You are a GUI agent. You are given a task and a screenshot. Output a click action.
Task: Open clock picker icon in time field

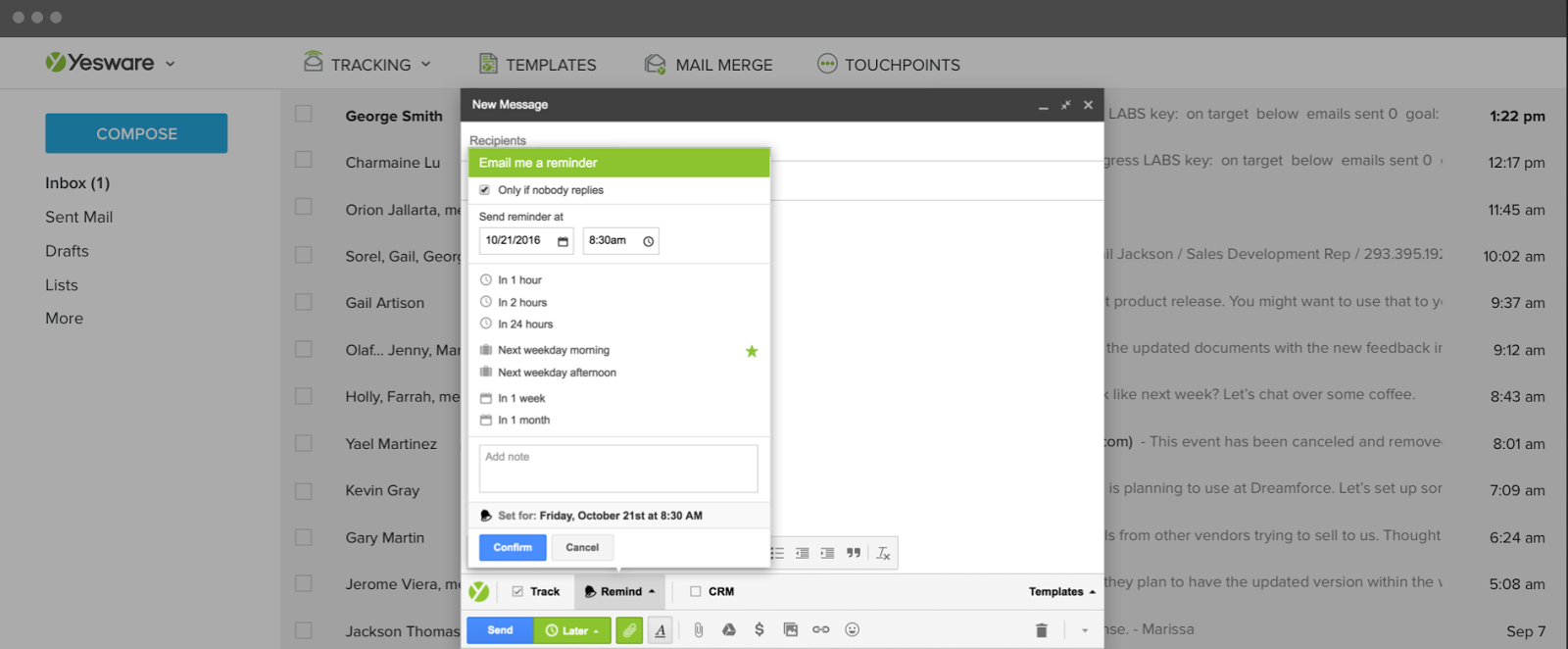click(648, 241)
